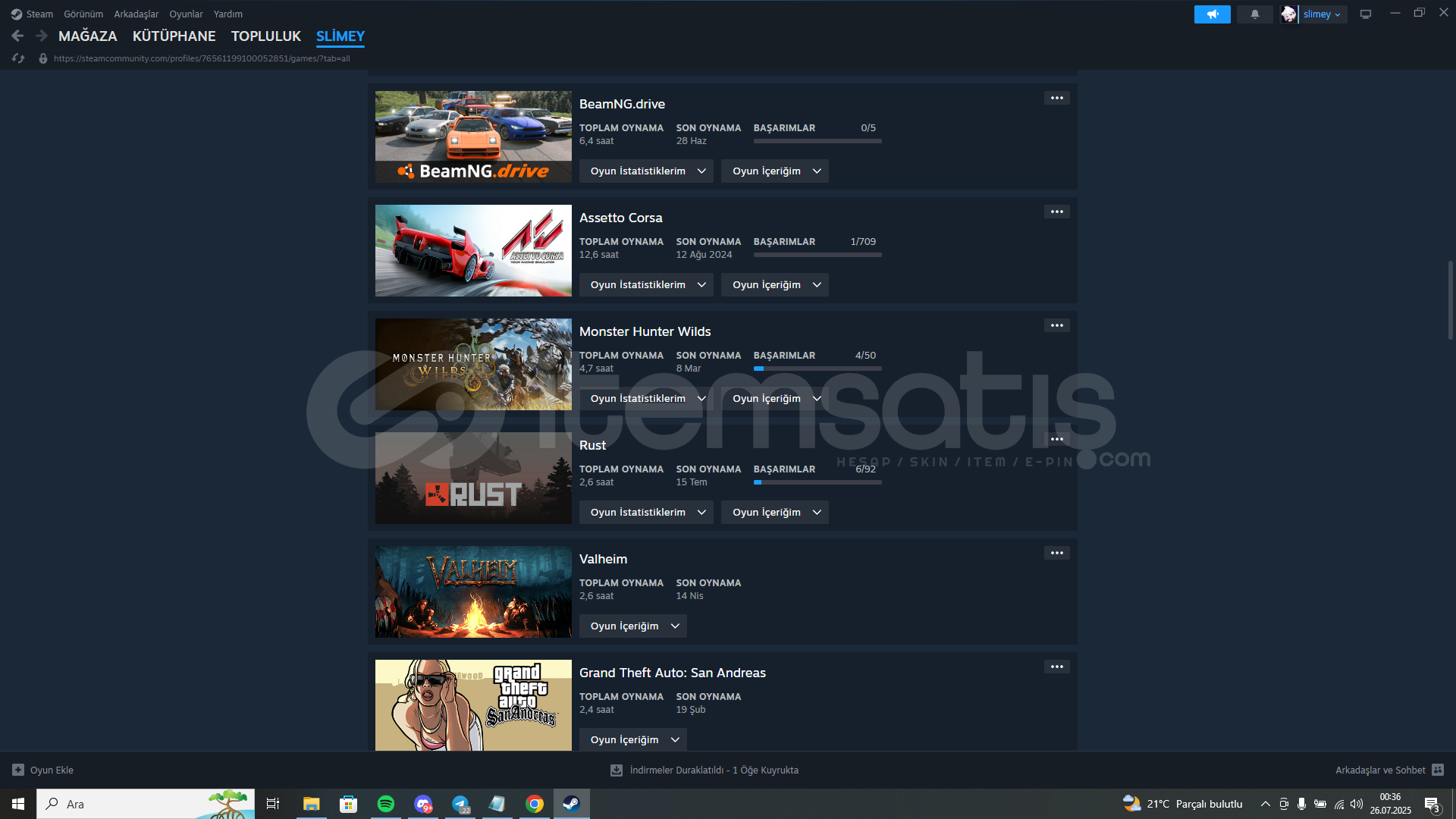Image resolution: width=1456 pixels, height=819 pixels.
Task: Open the Monster Hunter Wilds title link
Action: point(645,332)
